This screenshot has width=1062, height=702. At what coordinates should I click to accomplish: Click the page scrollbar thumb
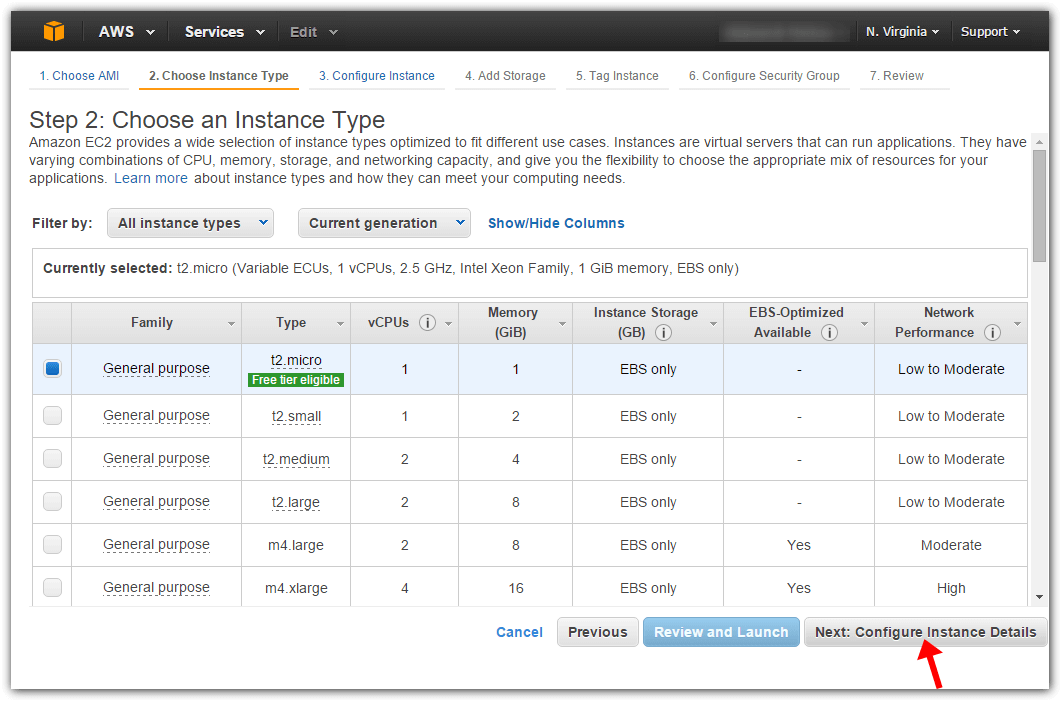click(1039, 206)
